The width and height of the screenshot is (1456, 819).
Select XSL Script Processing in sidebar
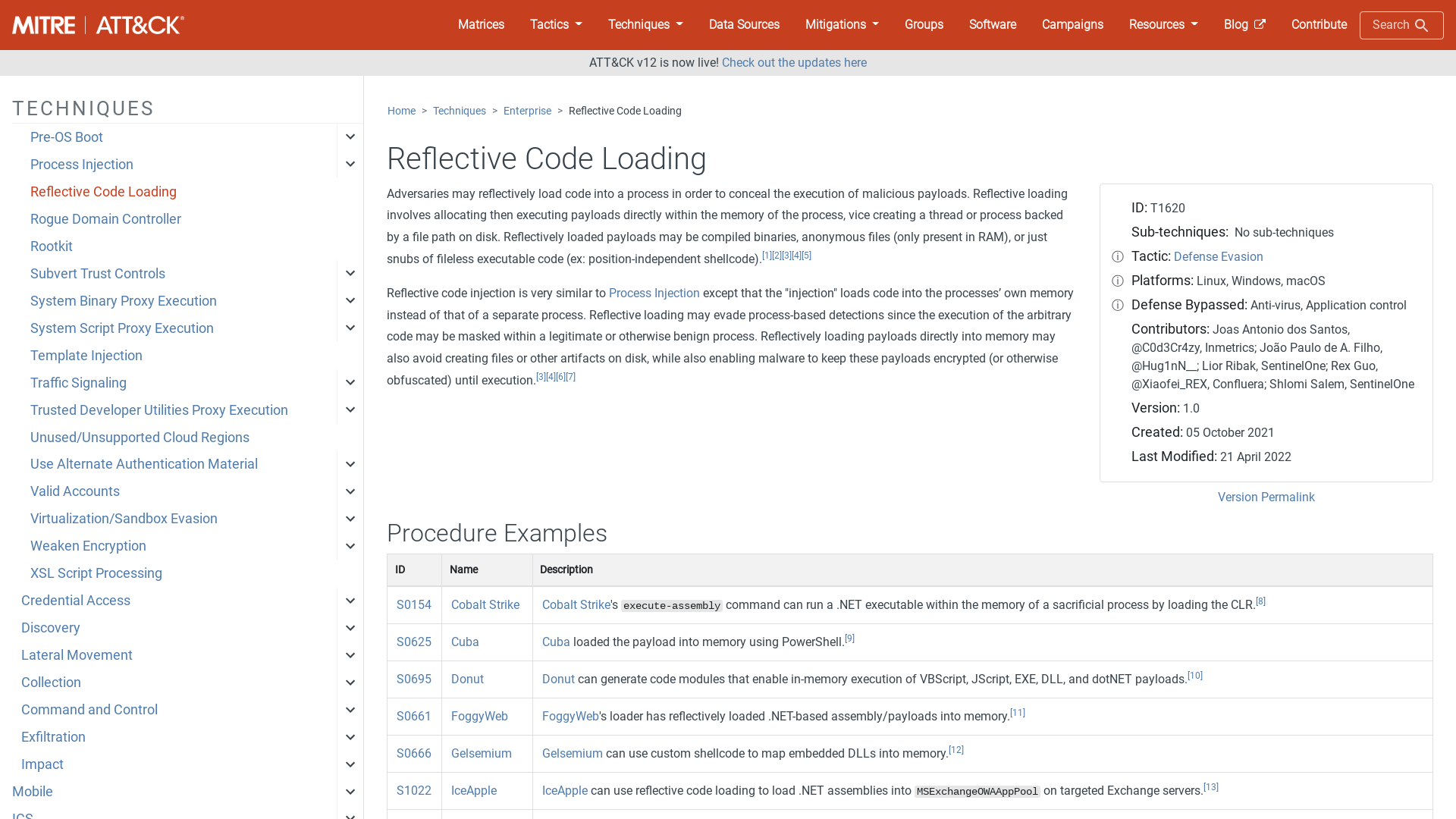tap(96, 573)
